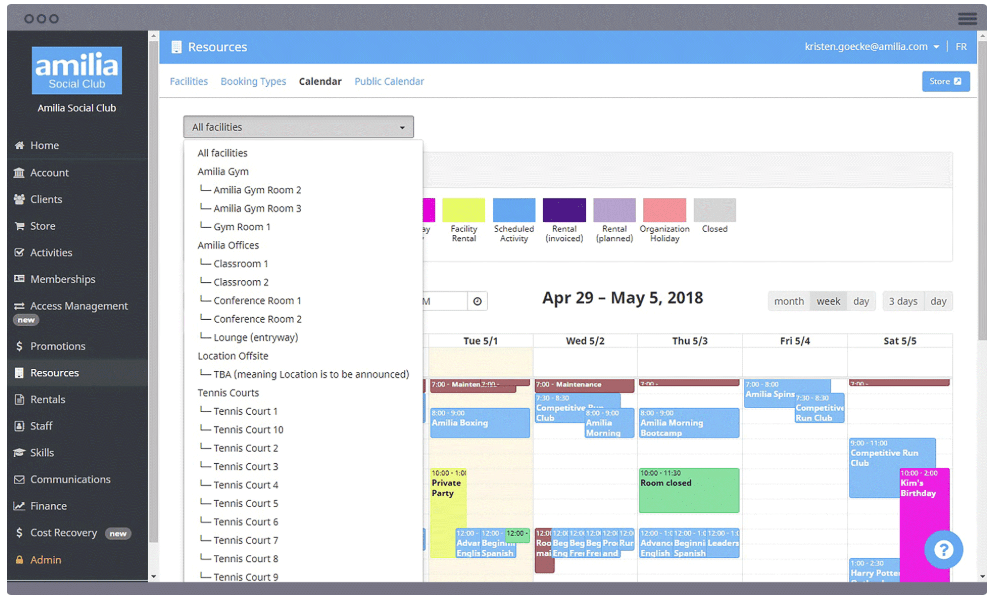Screen dimensions: 997x602
Task: Open the help question mark bubble
Action: 944,550
